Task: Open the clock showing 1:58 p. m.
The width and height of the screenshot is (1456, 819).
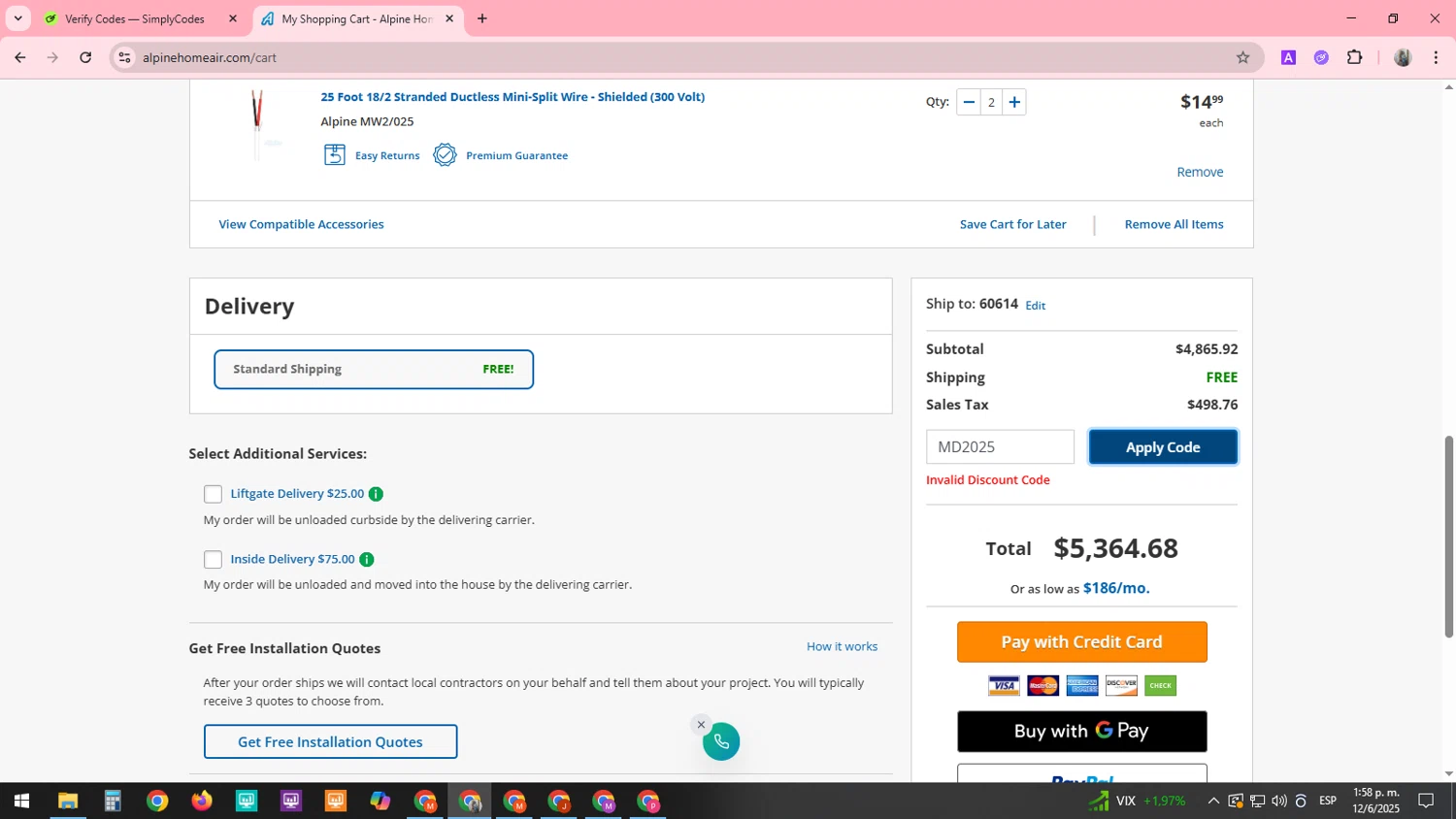Action: coord(1376,801)
